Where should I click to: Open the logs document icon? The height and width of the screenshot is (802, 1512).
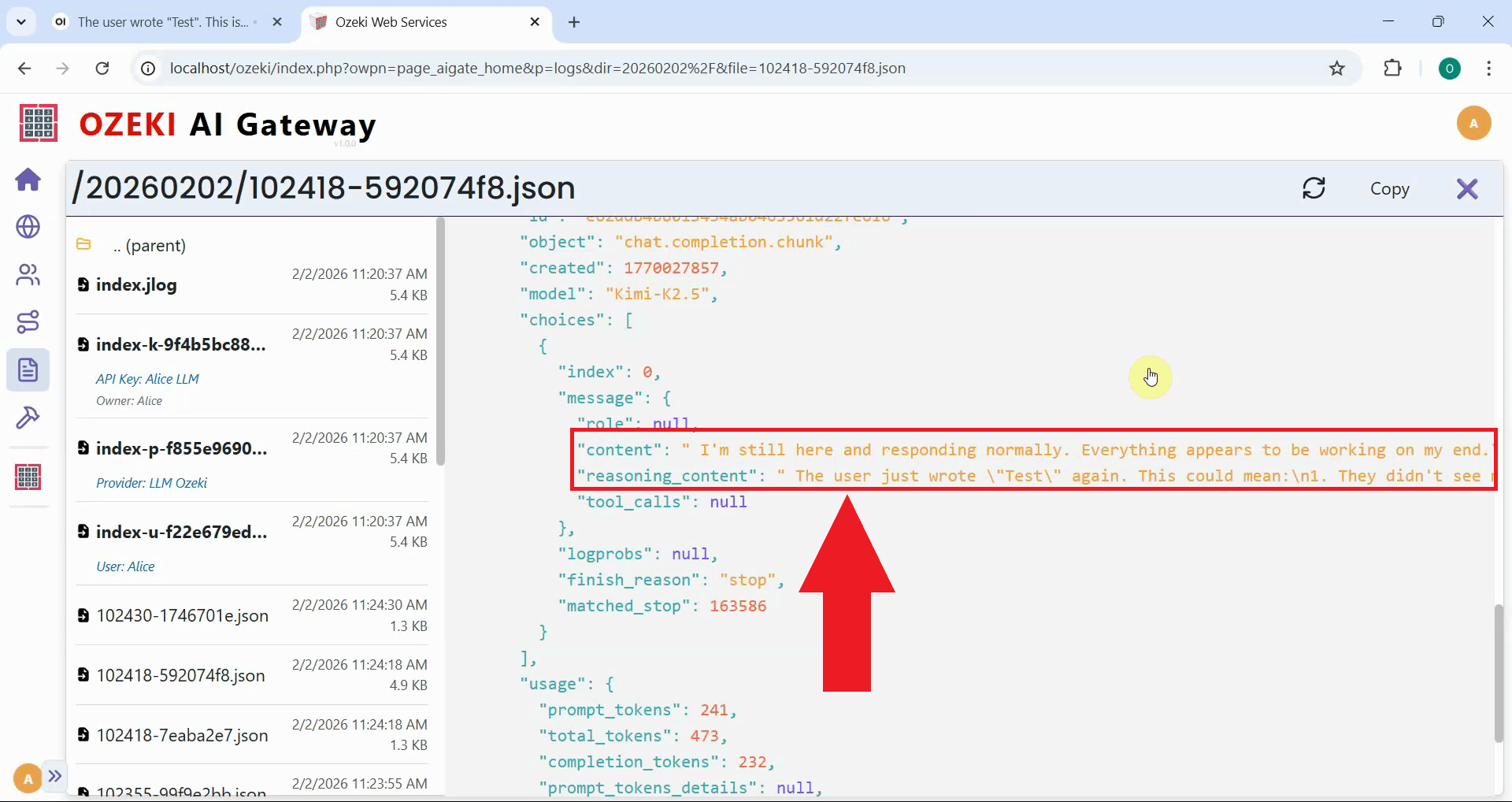pyautogui.click(x=28, y=369)
